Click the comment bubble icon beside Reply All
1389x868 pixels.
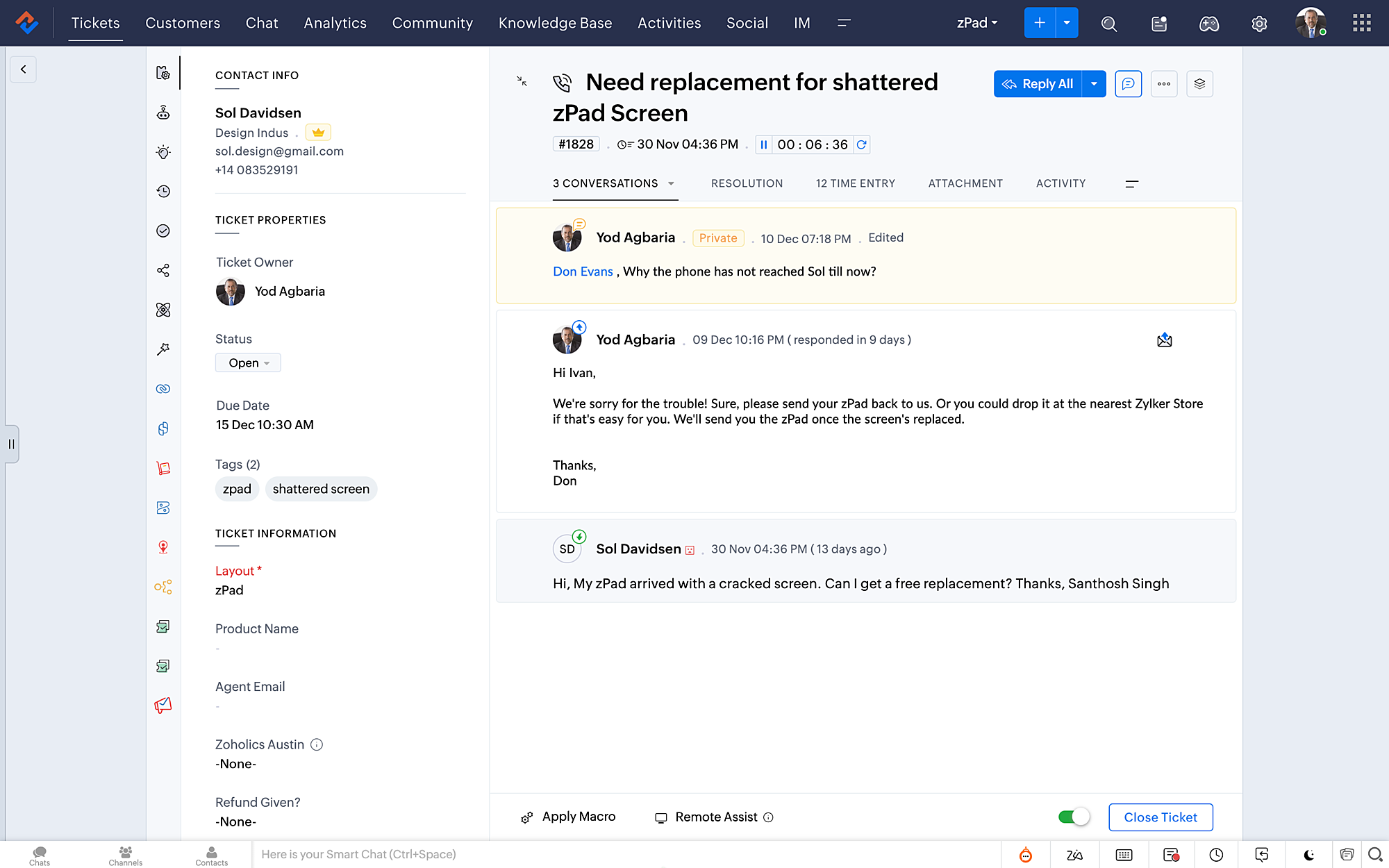(x=1128, y=84)
